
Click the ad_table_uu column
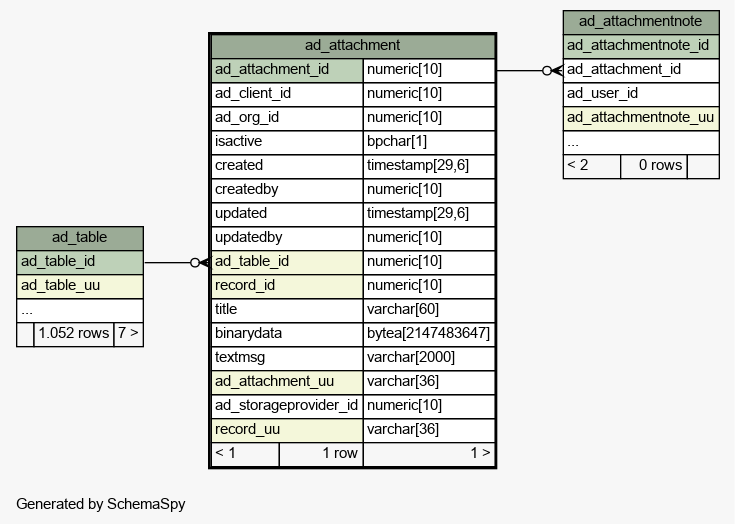(x=80, y=285)
